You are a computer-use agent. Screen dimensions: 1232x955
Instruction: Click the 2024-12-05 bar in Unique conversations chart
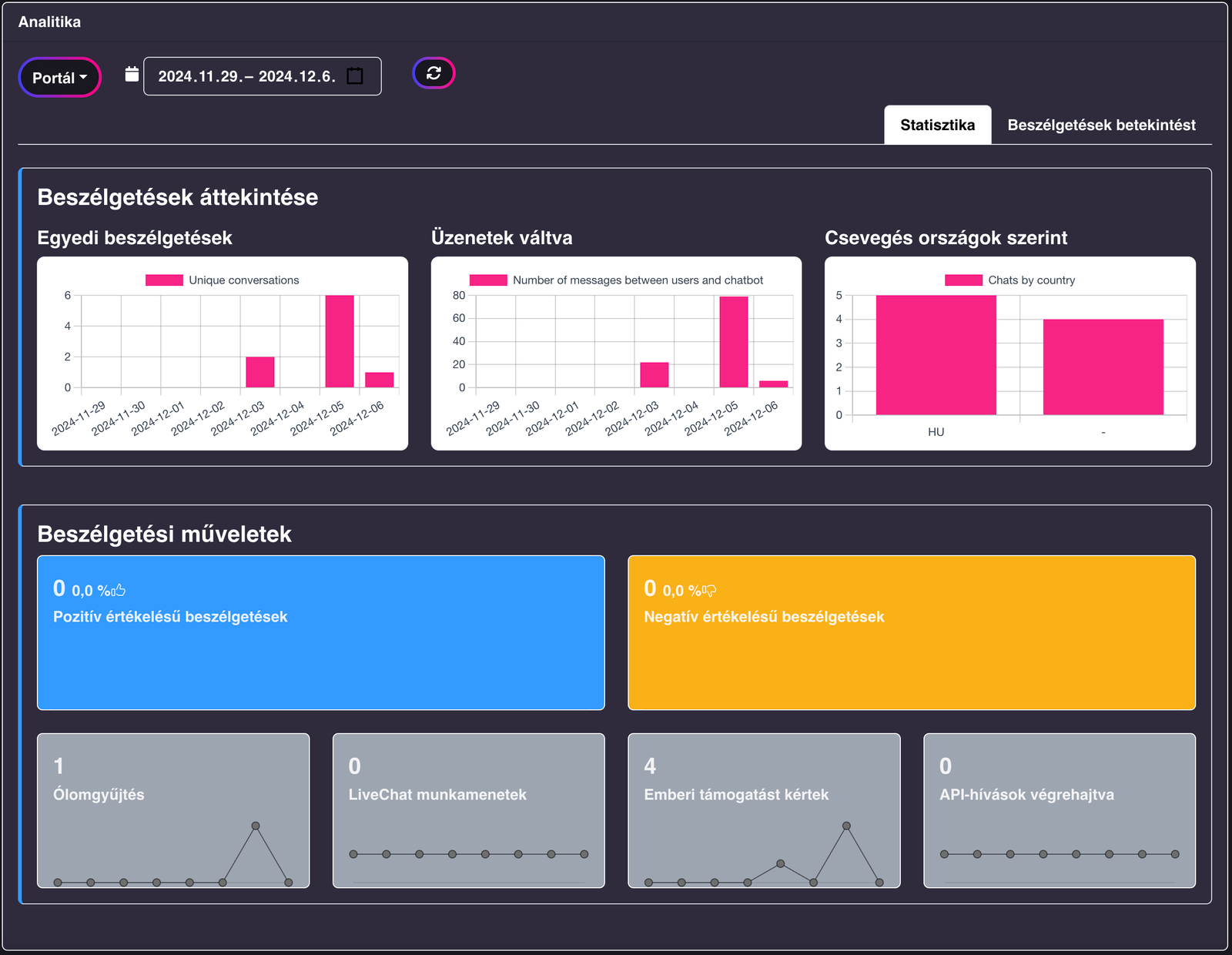click(340, 341)
